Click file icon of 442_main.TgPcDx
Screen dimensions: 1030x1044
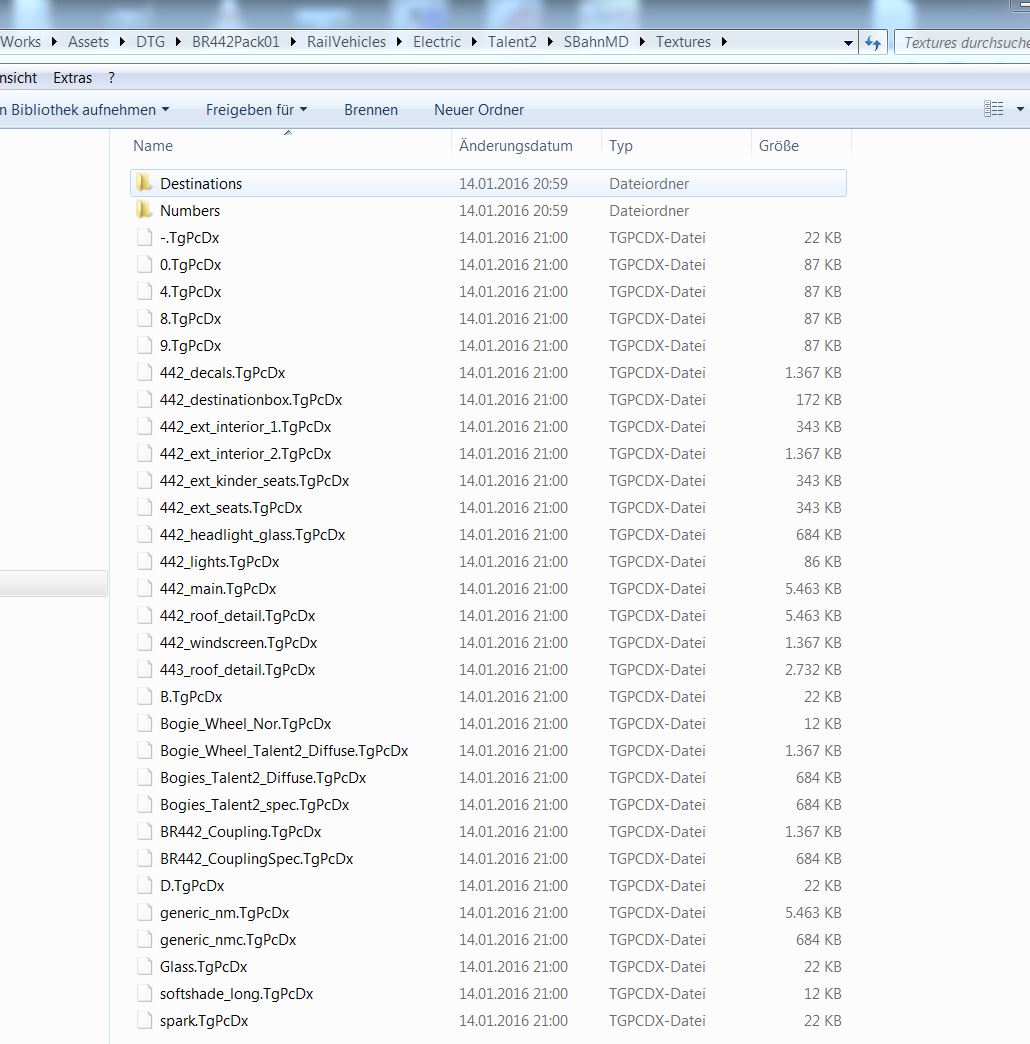click(144, 588)
